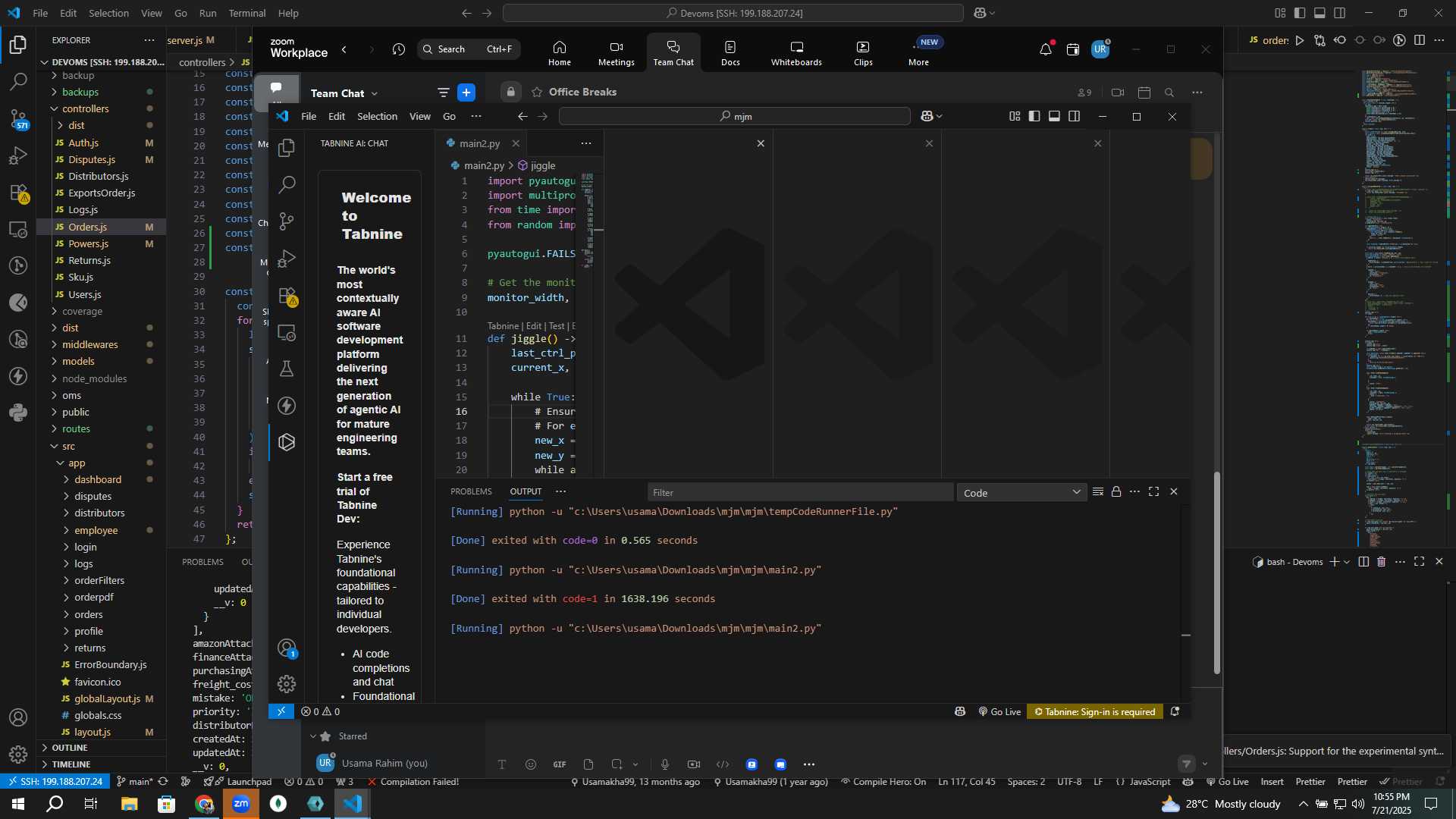Run the Orders.js file with play icon

pyautogui.click(x=1300, y=40)
